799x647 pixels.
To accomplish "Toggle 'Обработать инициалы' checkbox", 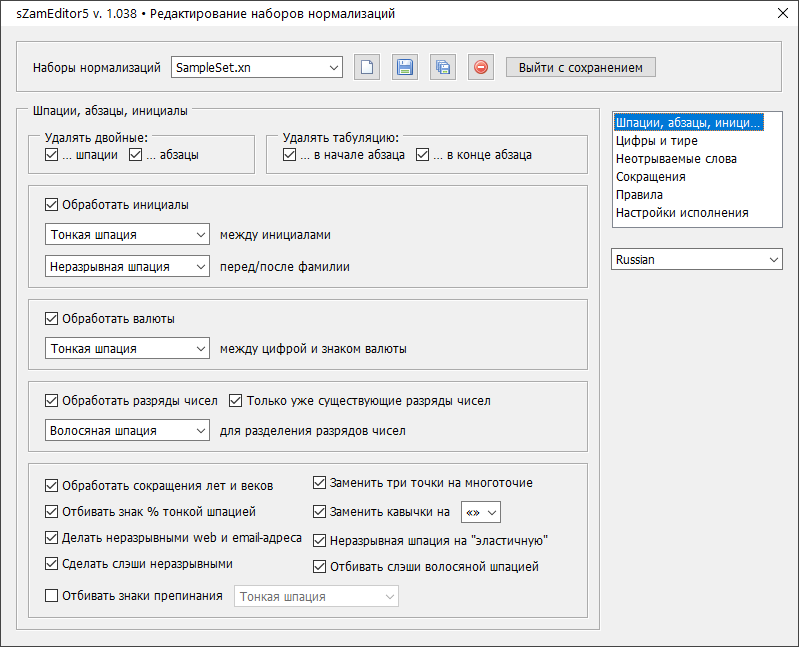I will click(52, 205).
